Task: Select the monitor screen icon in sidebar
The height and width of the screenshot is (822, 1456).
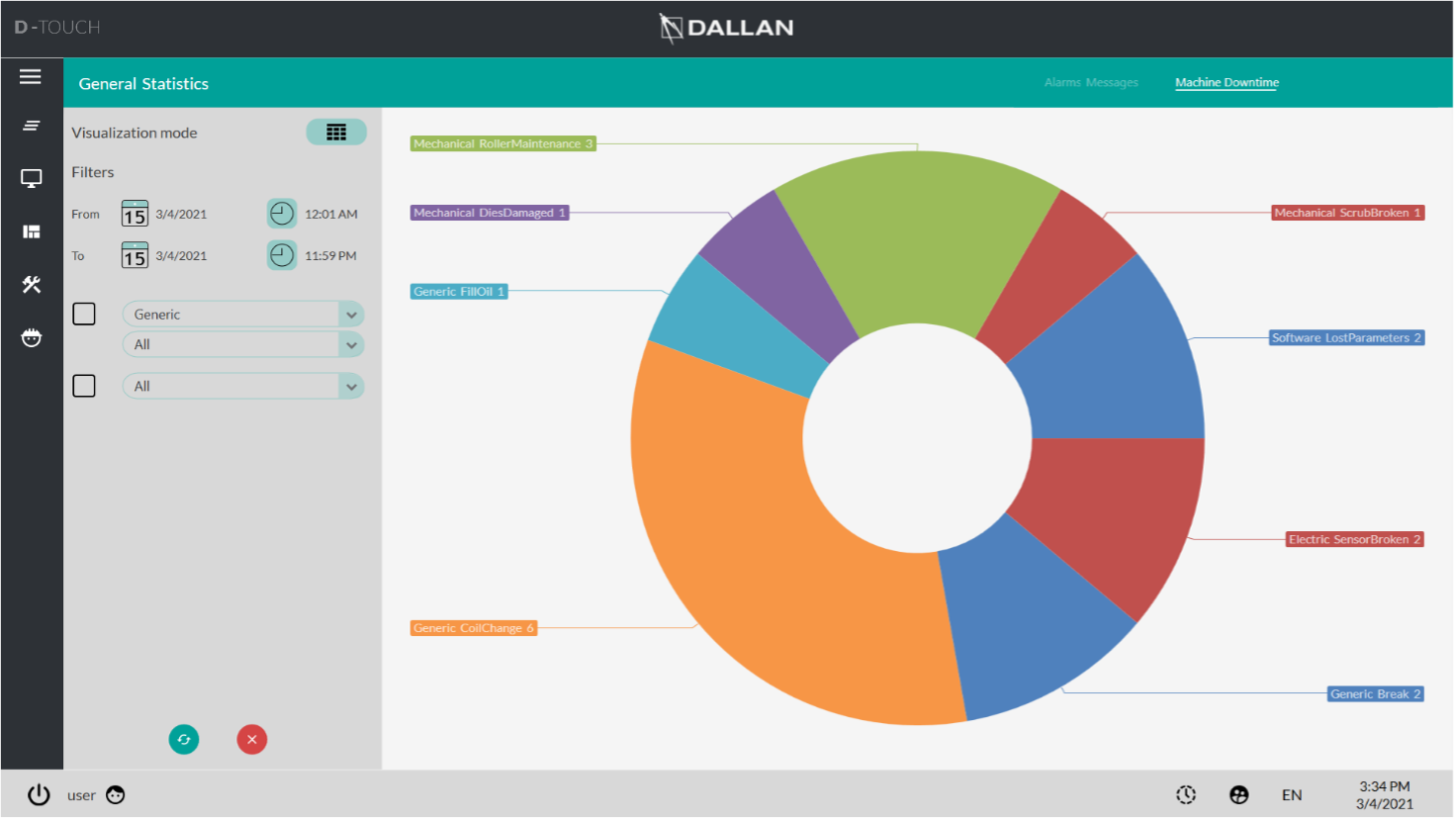Action: click(31, 177)
